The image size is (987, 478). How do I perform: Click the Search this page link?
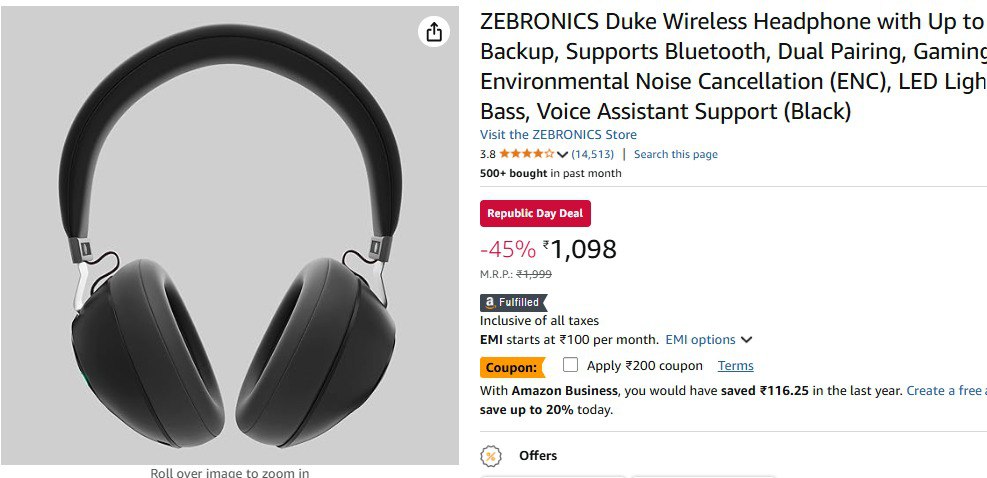pyautogui.click(x=675, y=154)
